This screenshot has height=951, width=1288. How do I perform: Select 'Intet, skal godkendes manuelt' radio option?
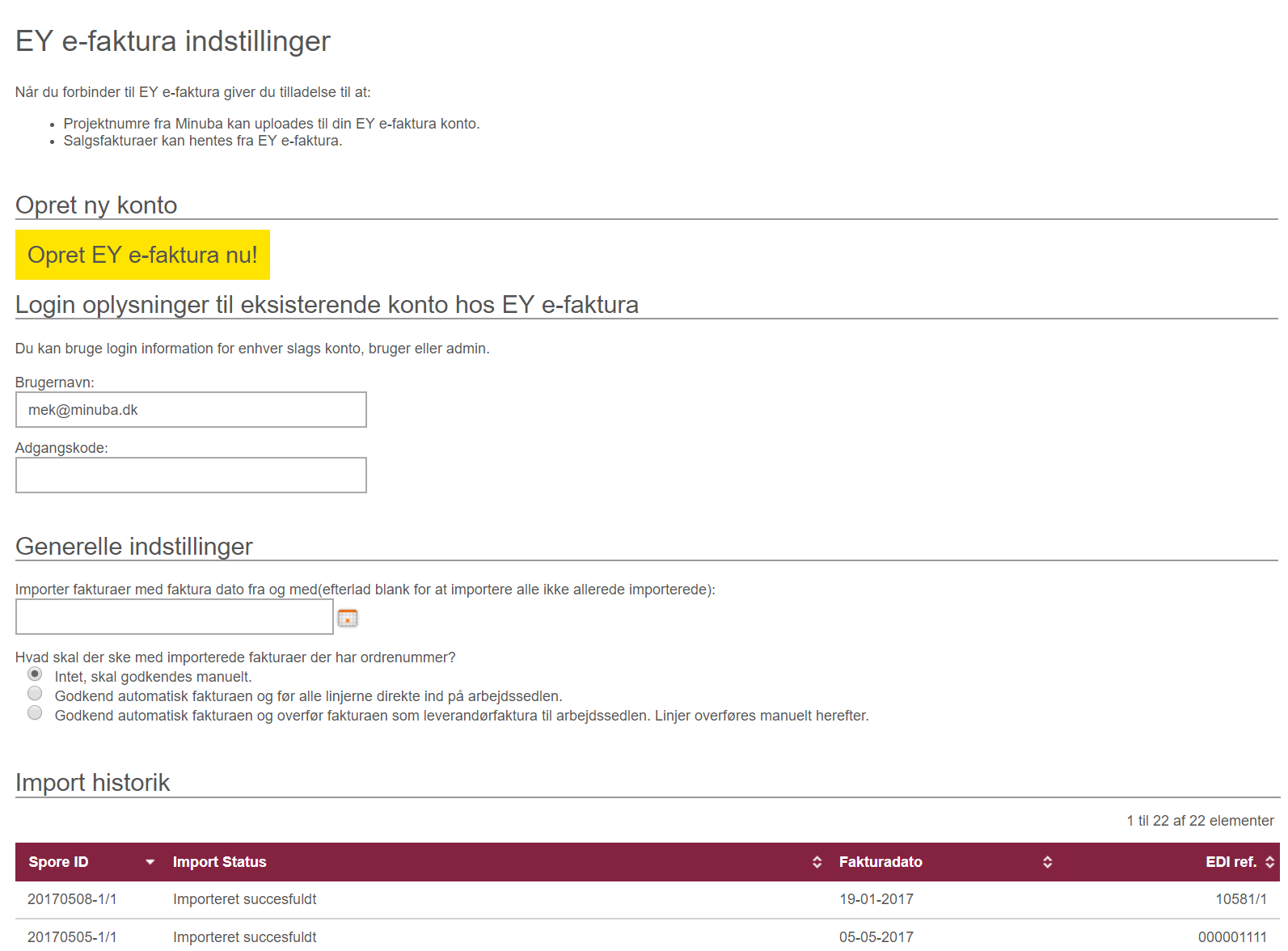coord(35,674)
